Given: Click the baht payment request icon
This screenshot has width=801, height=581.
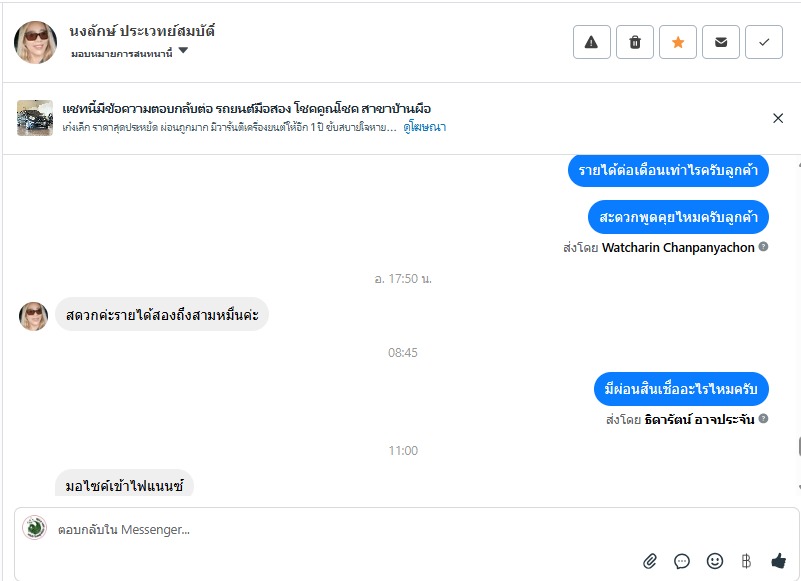Looking at the screenshot, I should [746, 561].
